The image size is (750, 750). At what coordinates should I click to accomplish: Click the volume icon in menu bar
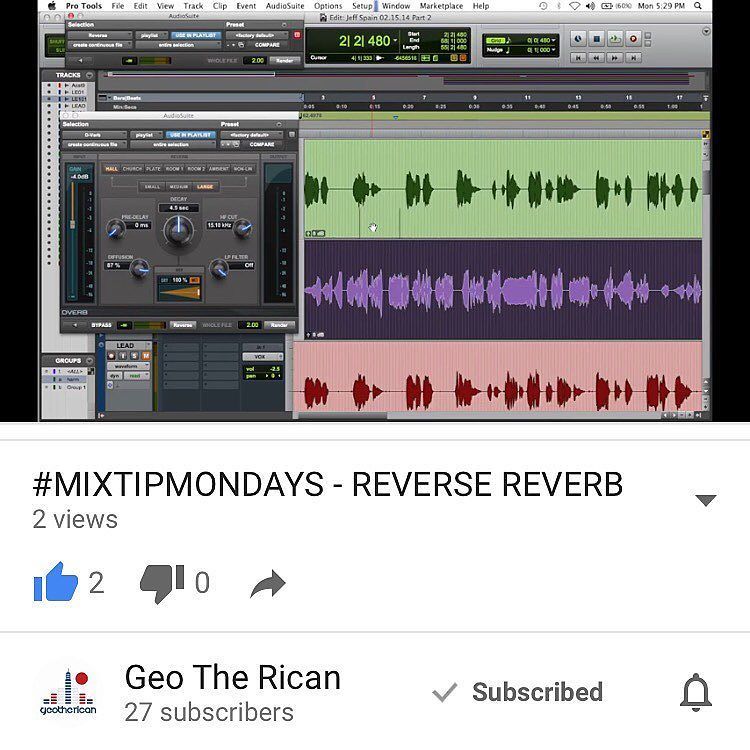pos(590,6)
